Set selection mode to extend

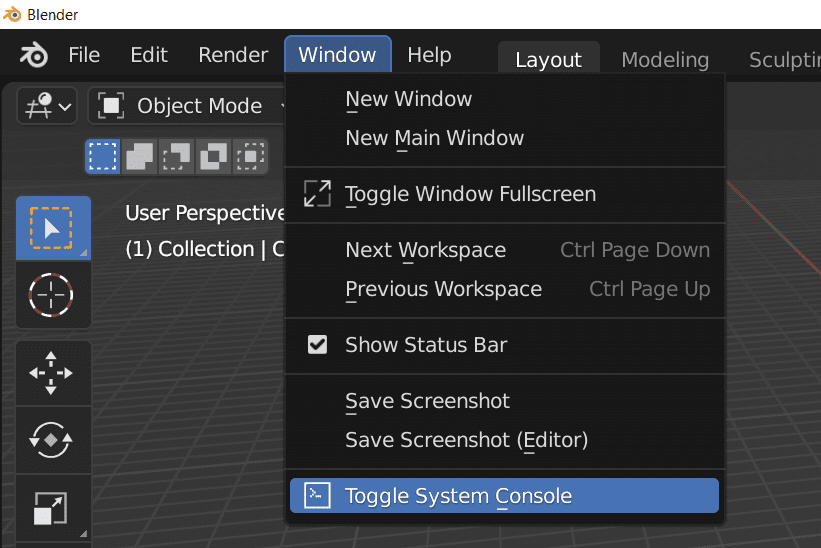point(139,156)
